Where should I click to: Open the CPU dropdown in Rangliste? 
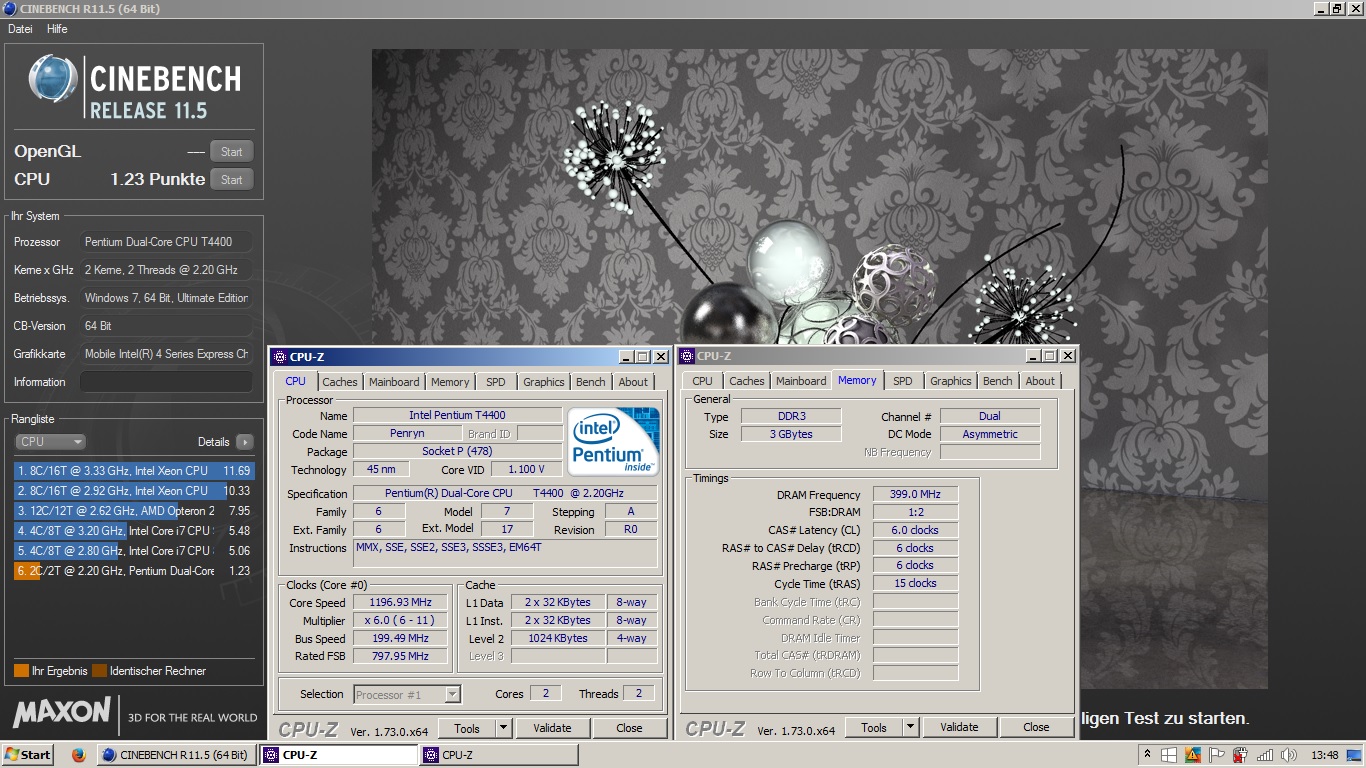(x=50, y=442)
